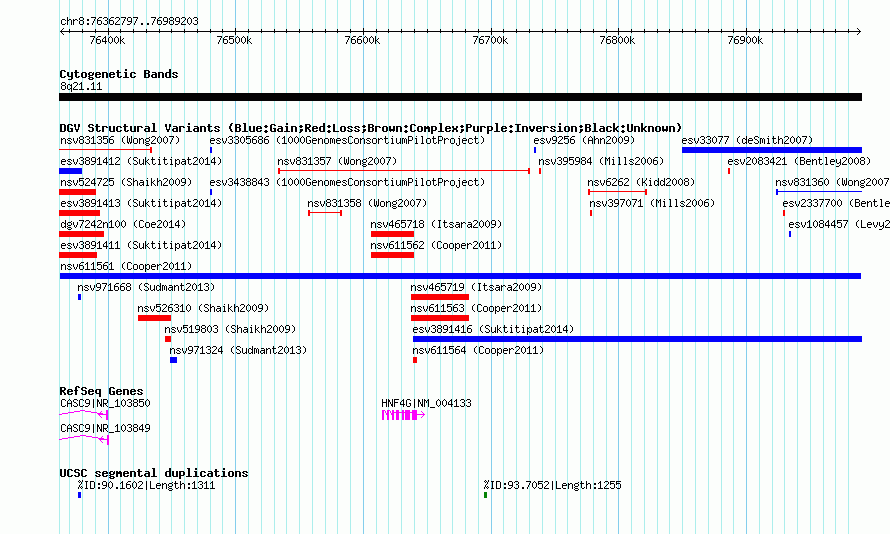Image resolution: width=890 pixels, height=534 pixels.
Task: Click the esv3438843 1000GenomesConsortiumPilotProject label
Action: pyautogui.click(x=347, y=182)
